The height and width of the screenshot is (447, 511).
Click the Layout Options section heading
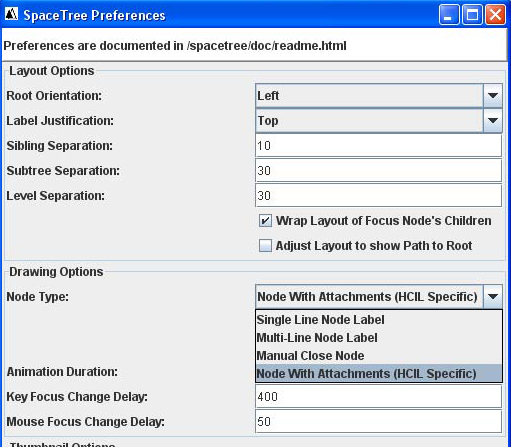(x=52, y=71)
